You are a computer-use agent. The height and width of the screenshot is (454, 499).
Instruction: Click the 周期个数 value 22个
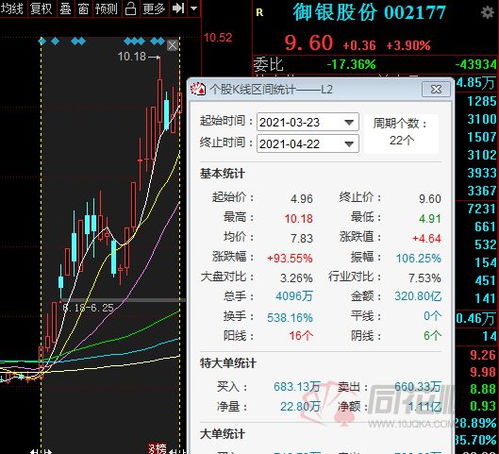click(402, 140)
